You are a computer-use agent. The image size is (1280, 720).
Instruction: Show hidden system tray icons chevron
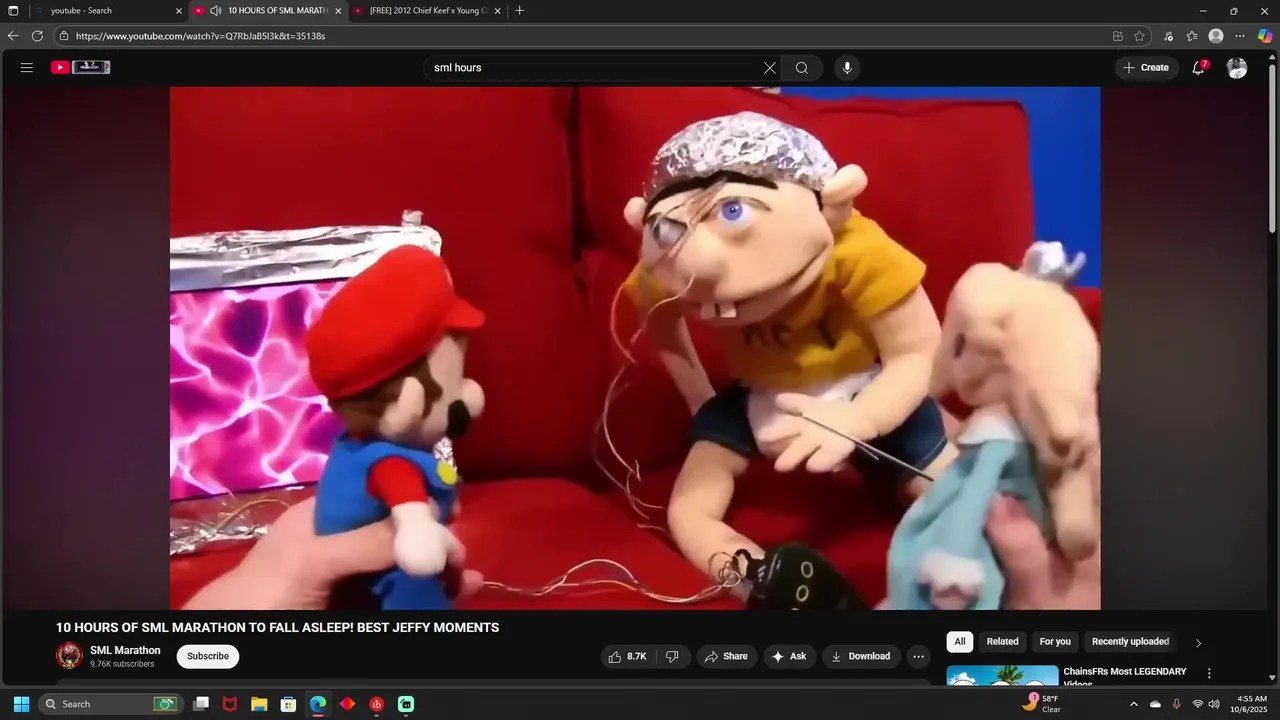pos(1133,704)
